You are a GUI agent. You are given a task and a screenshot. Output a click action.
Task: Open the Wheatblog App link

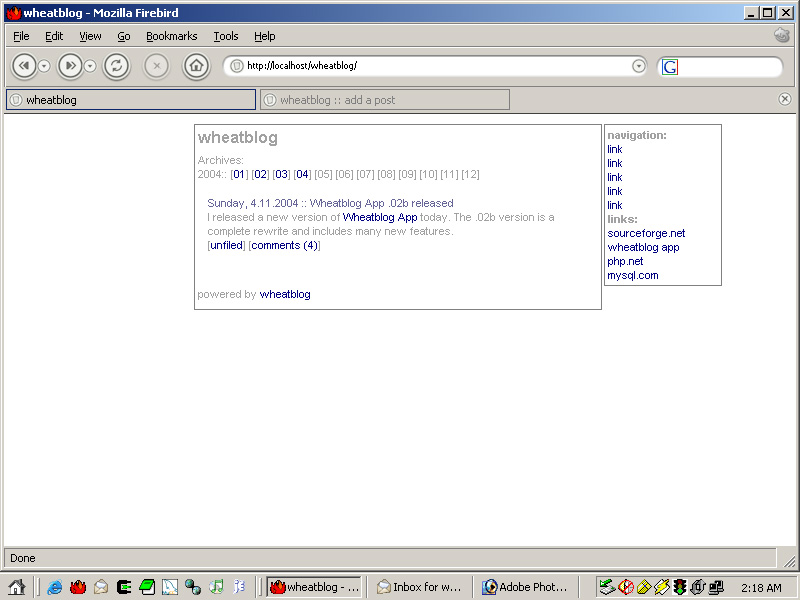pyautogui.click(x=380, y=217)
